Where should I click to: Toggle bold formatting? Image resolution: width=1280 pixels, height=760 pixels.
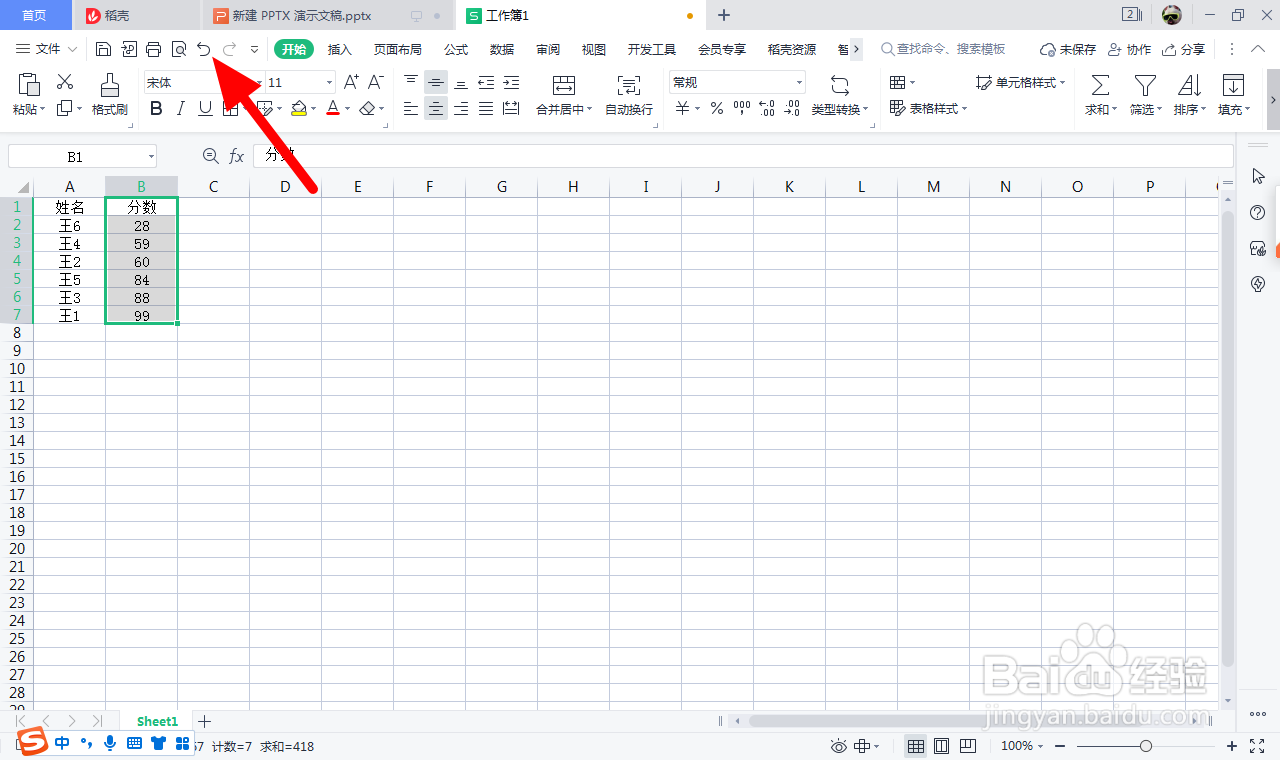156,109
